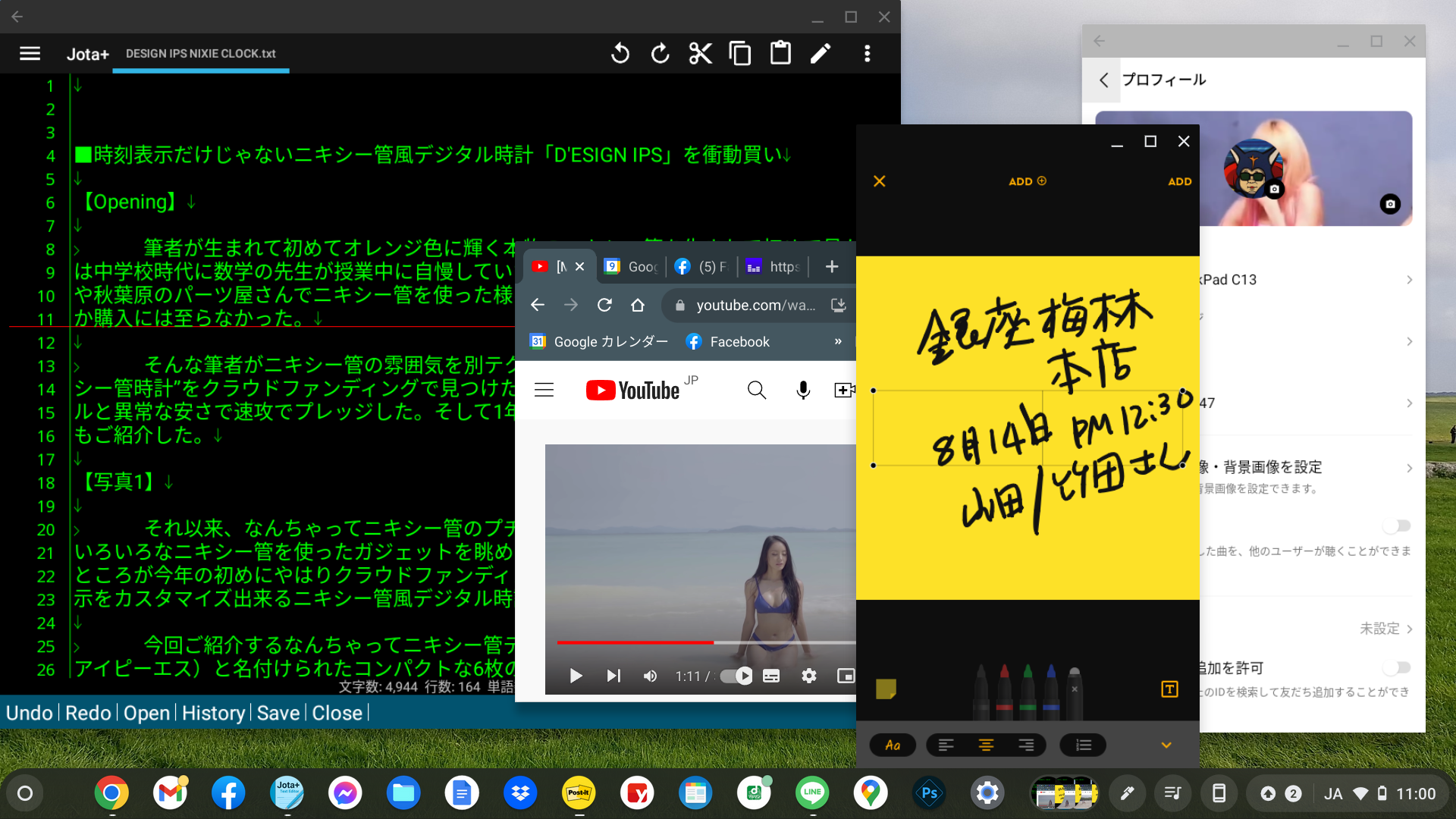Start a YouTube voice search with the microphone icon

[802, 389]
